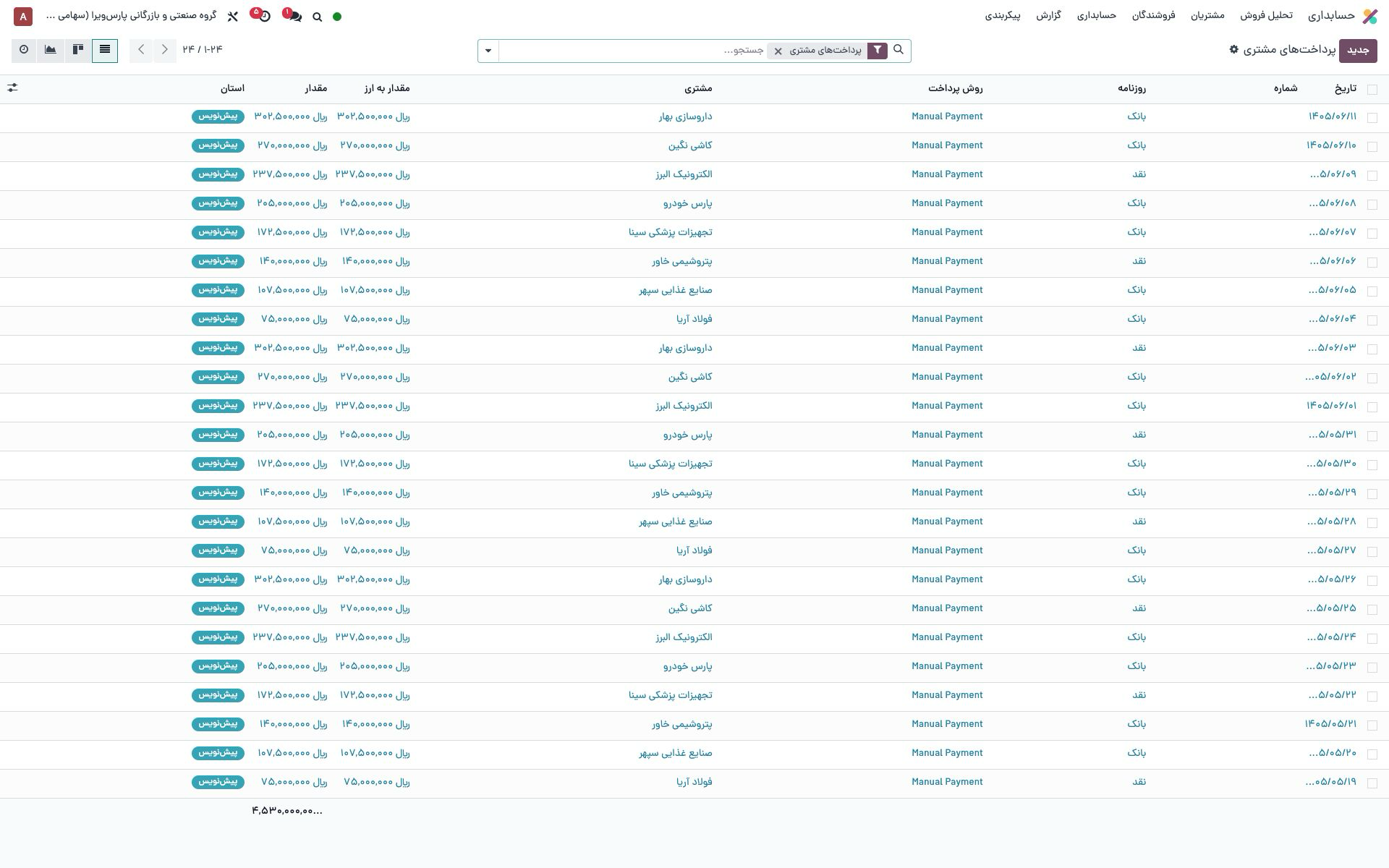Click customer کاشی نگین on row ۵/۰۵/۲۵
Screen dimensions: 1389x868
pos(690,608)
